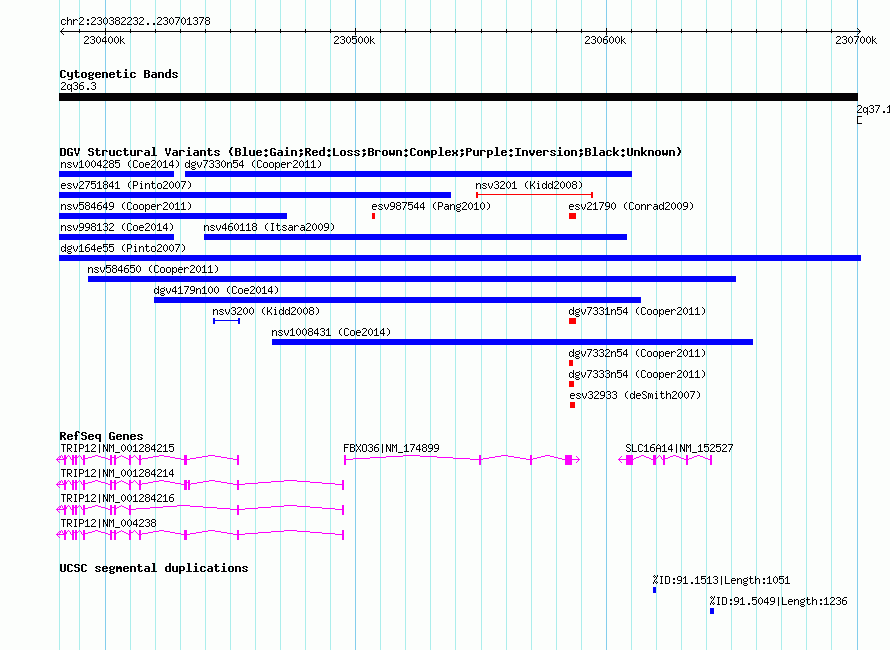This screenshot has height=650, width=890.
Task: Select the dgv7330n54 (Cooper2011) label
Action: coord(253,164)
